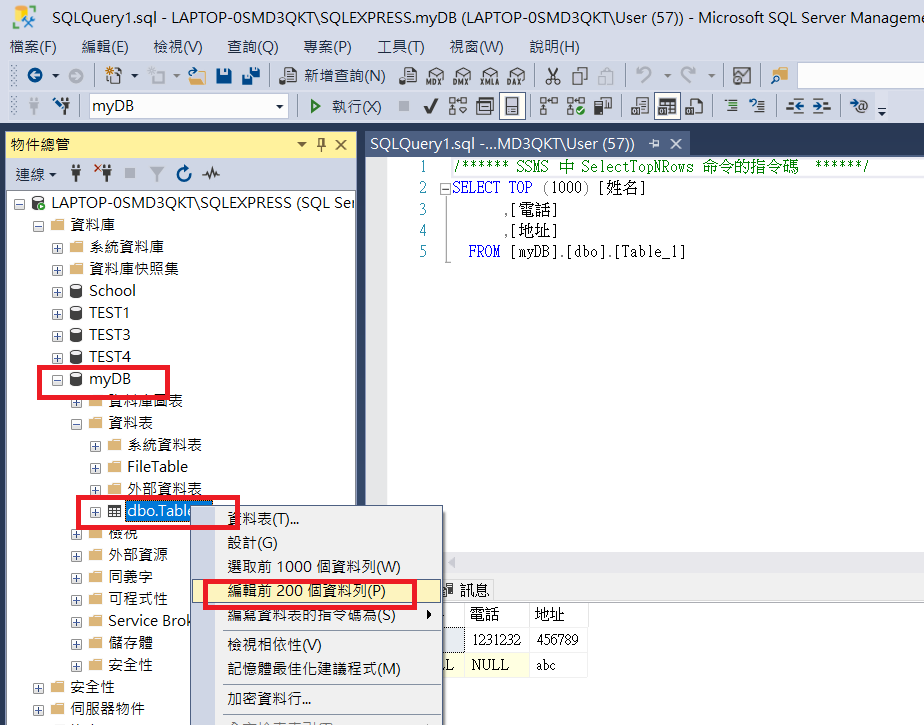The width and height of the screenshot is (924, 725).
Task: Expand the TEST4 database node
Action: tap(57, 358)
